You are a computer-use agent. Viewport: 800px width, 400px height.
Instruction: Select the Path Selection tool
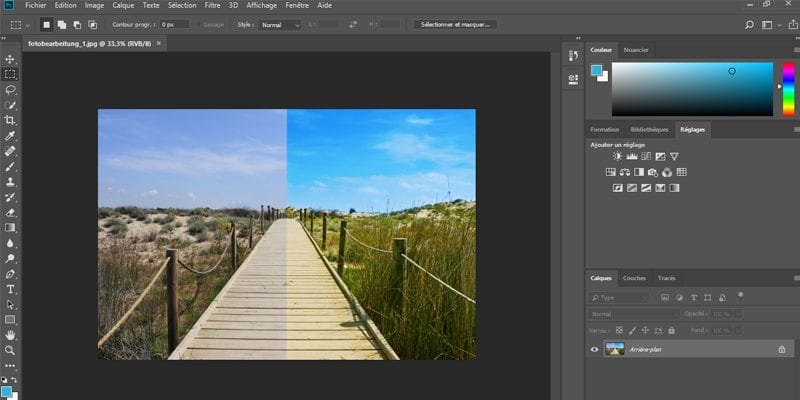[10, 305]
